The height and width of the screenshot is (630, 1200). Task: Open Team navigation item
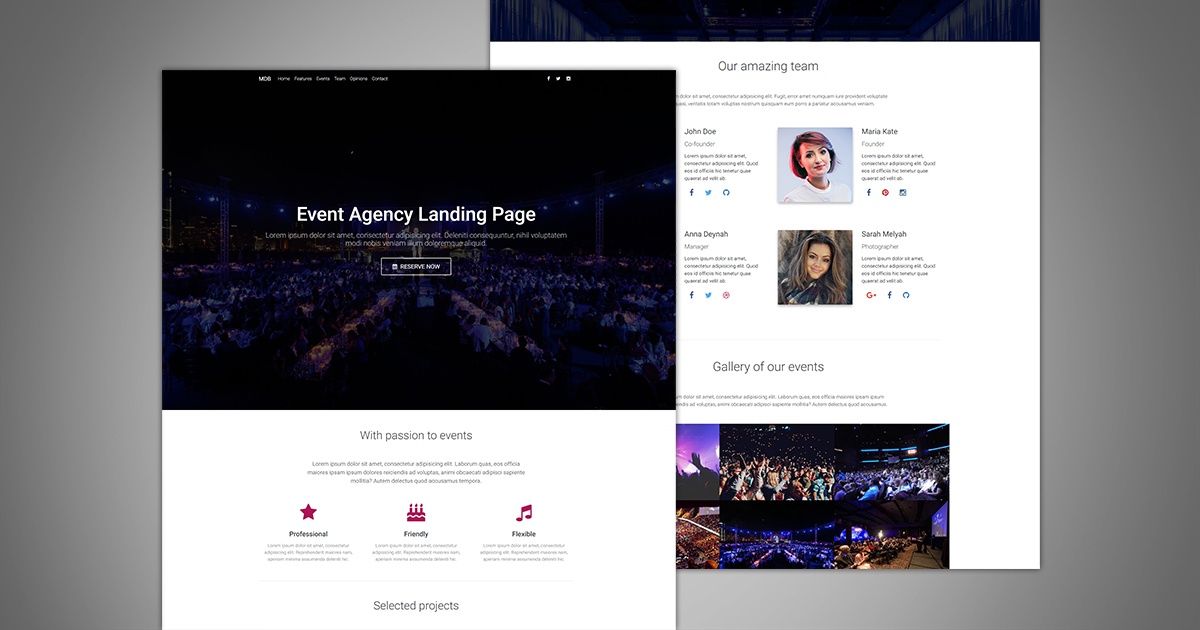pos(340,79)
